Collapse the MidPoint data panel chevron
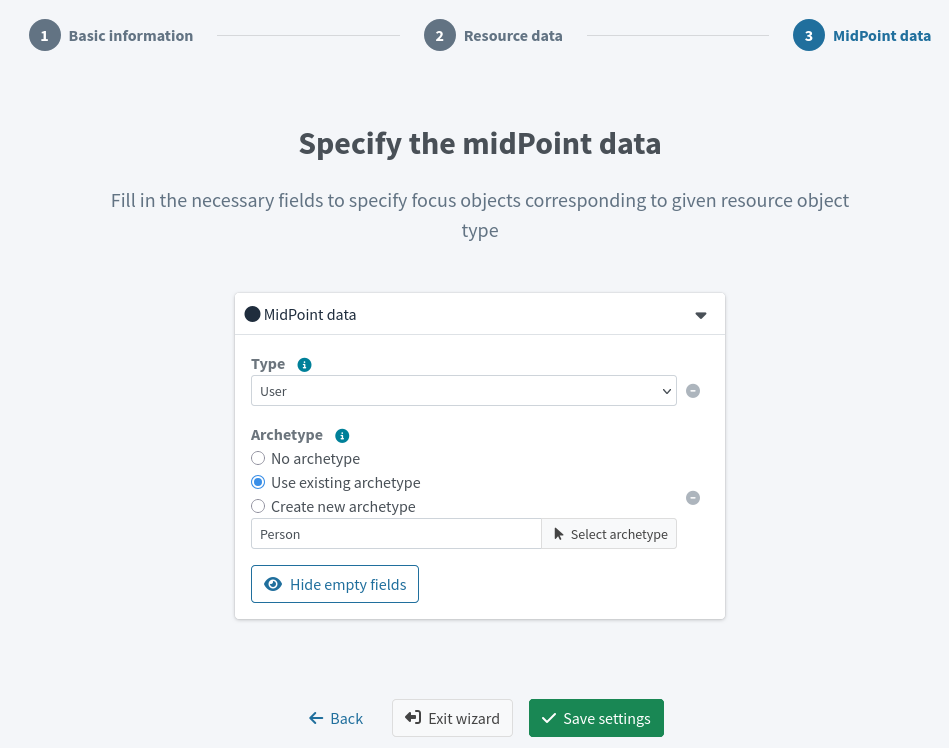The width and height of the screenshot is (949, 748). coord(700,314)
